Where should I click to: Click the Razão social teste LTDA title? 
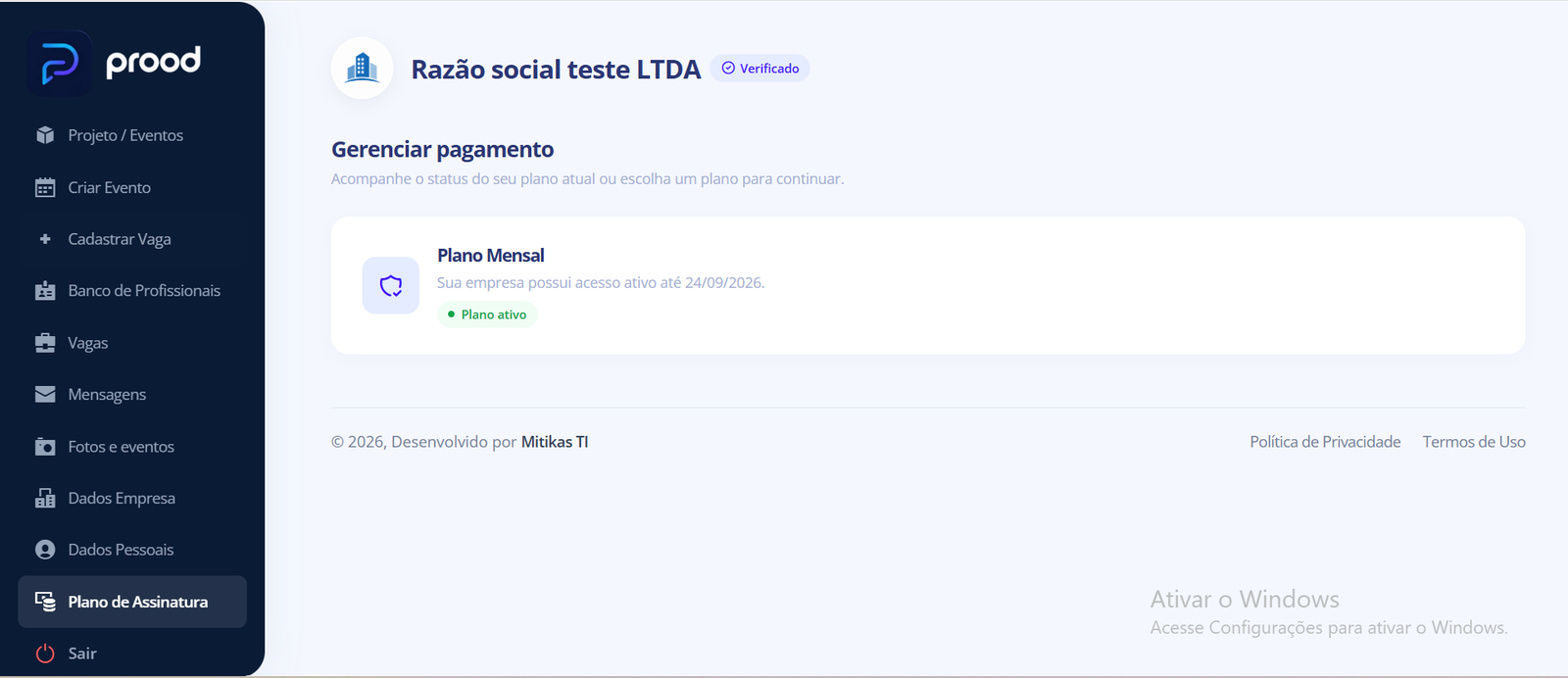(x=556, y=70)
